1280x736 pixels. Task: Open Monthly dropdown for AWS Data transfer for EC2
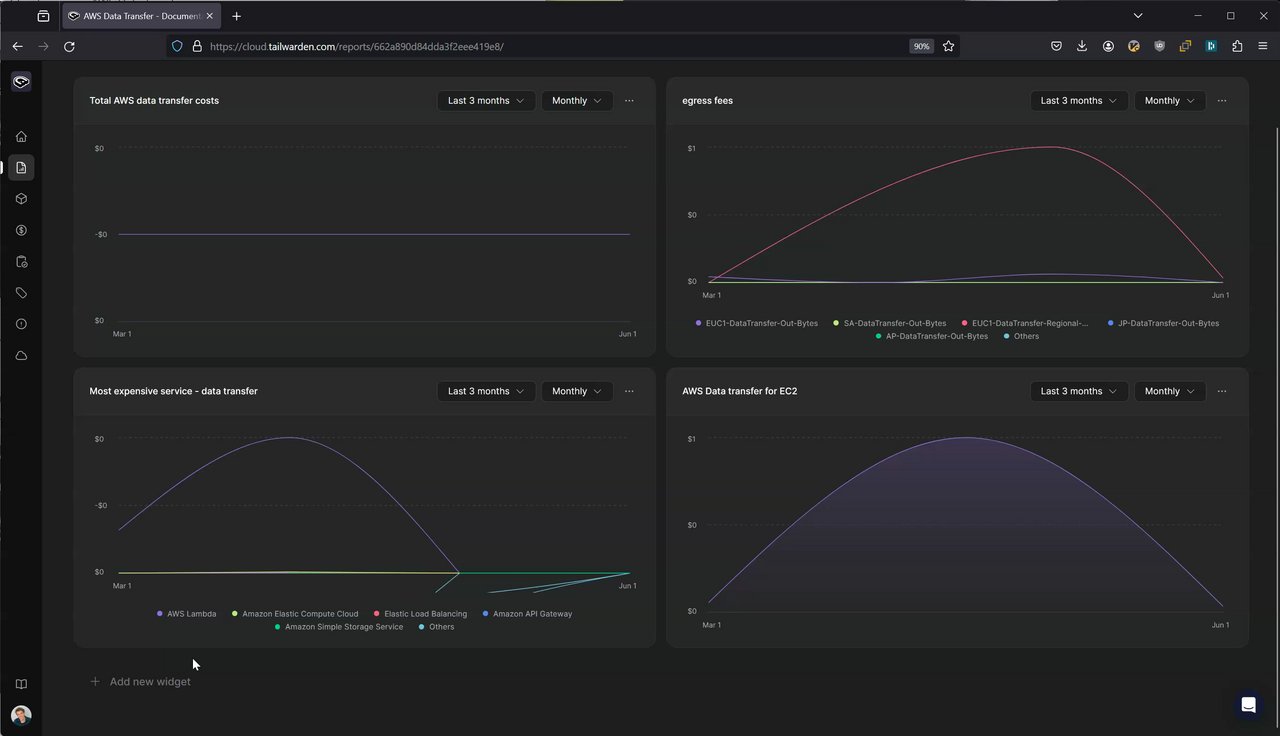pyautogui.click(x=1170, y=391)
